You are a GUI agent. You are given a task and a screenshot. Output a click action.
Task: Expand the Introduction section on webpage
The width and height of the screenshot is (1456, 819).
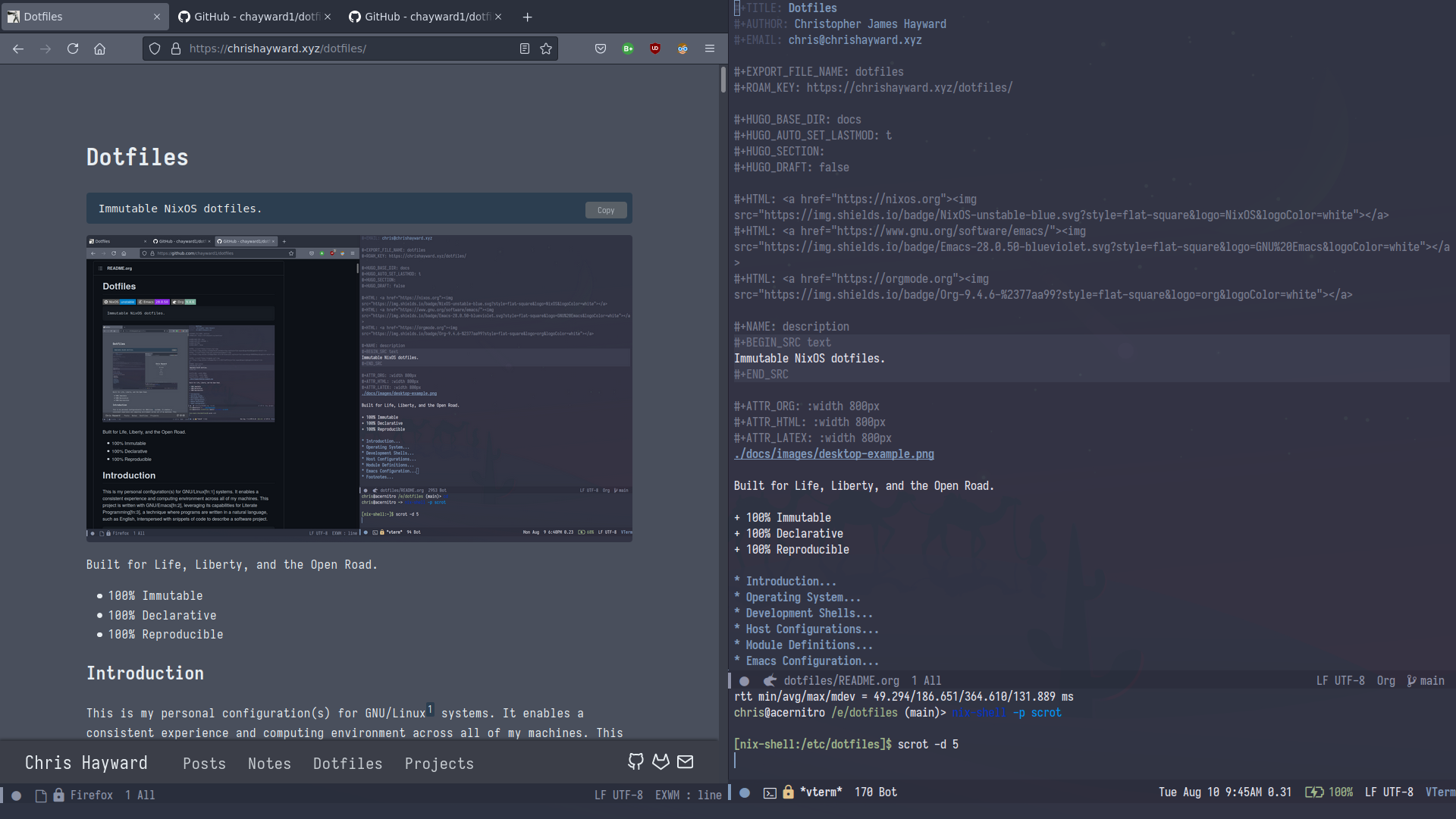[x=145, y=673]
